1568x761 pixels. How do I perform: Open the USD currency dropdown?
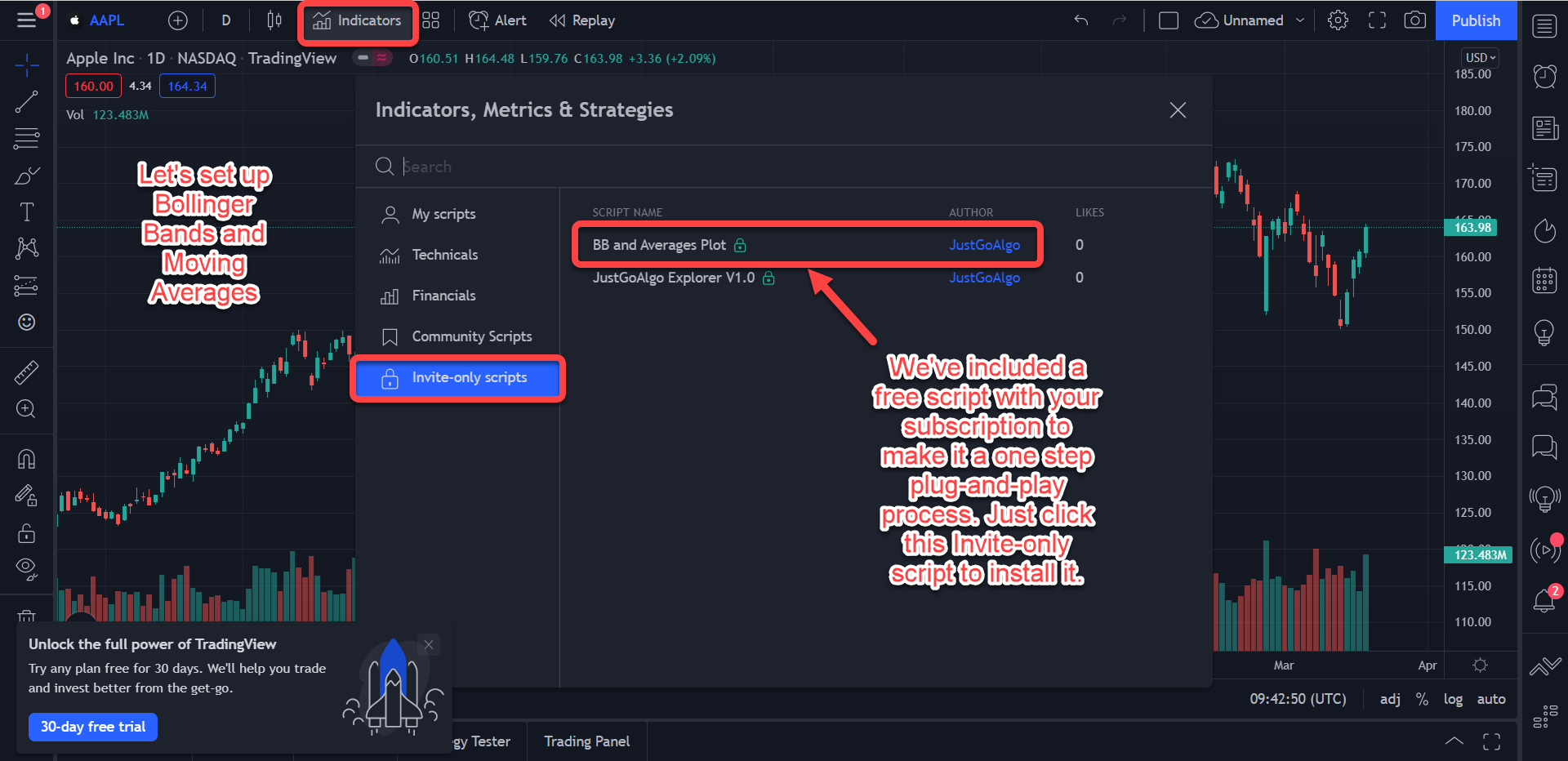pyautogui.click(x=1480, y=58)
